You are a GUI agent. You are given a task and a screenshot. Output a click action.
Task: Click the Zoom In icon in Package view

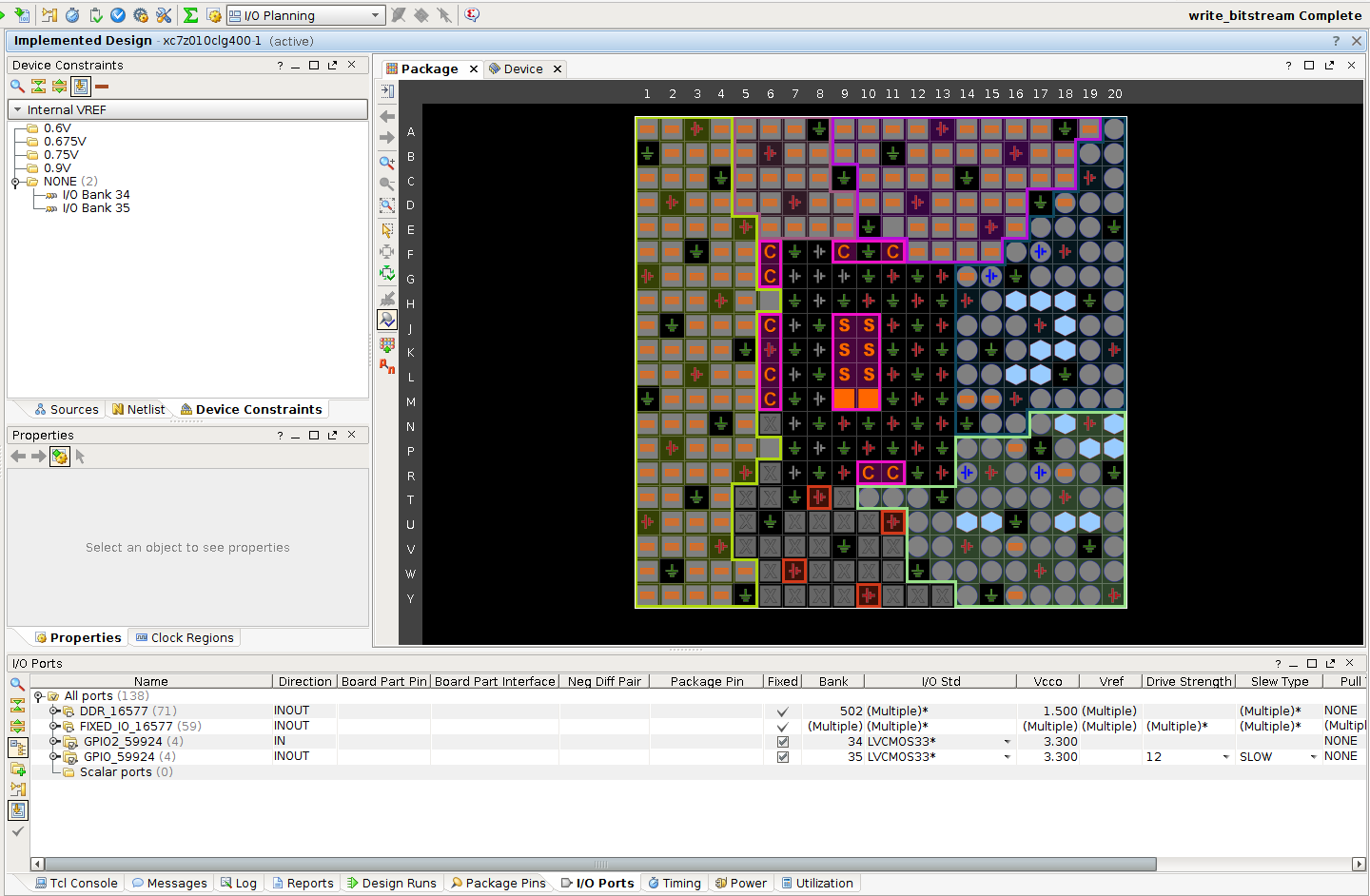[x=387, y=163]
